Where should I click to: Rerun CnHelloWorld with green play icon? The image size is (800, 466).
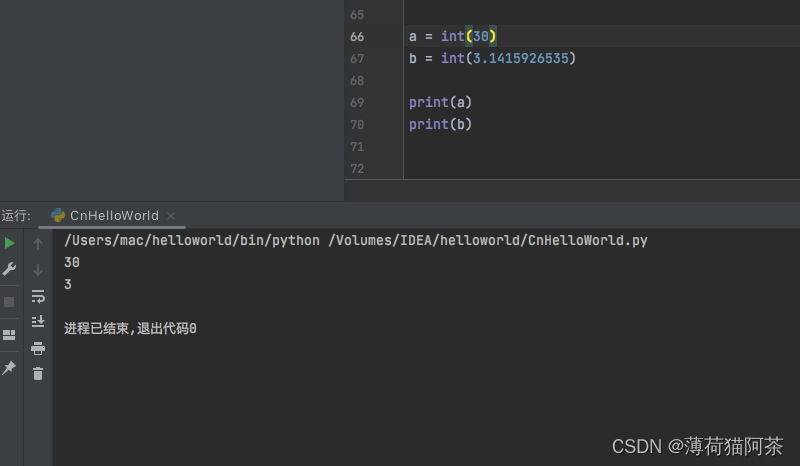(x=9, y=243)
